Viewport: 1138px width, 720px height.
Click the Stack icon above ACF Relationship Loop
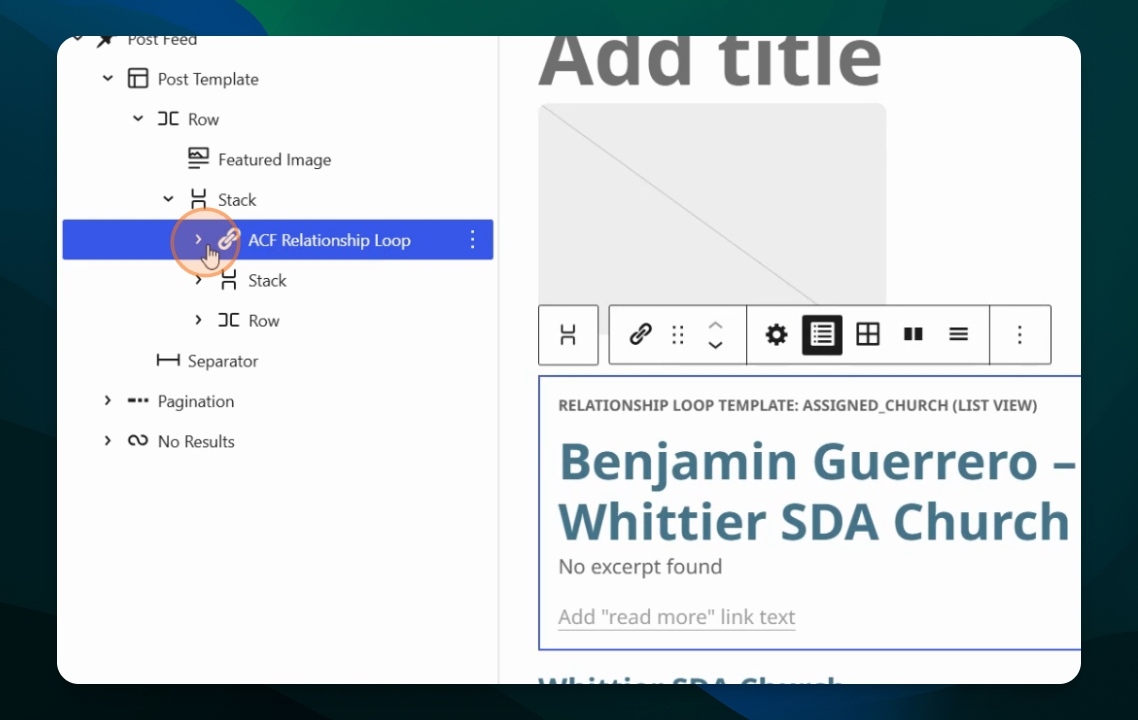pos(198,199)
